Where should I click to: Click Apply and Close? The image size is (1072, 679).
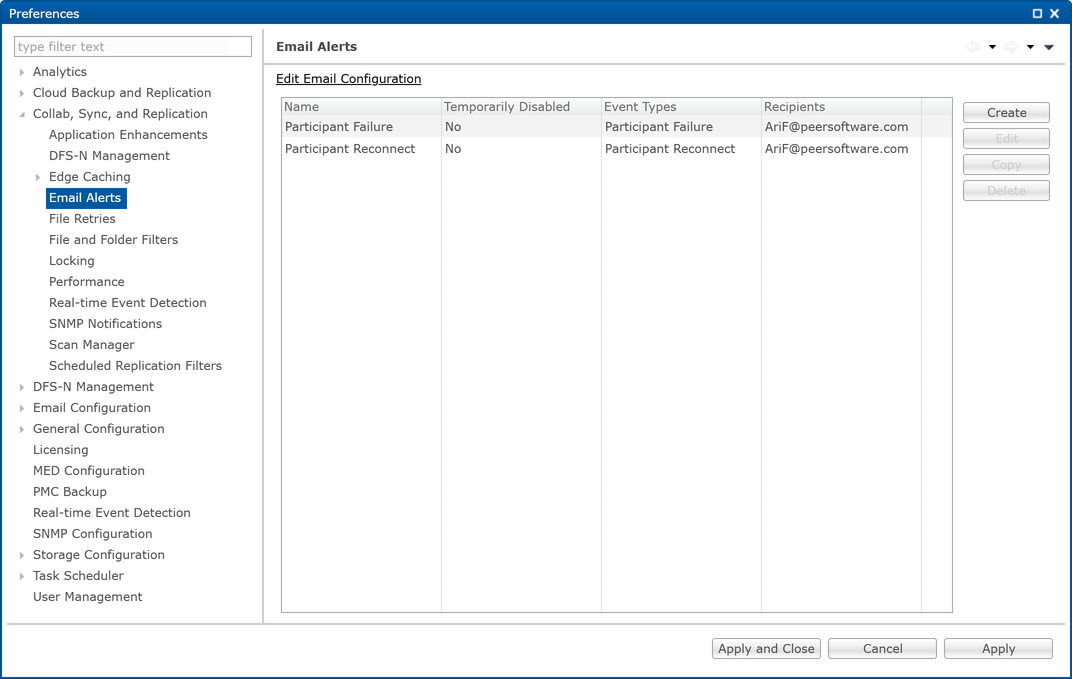(766, 648)
